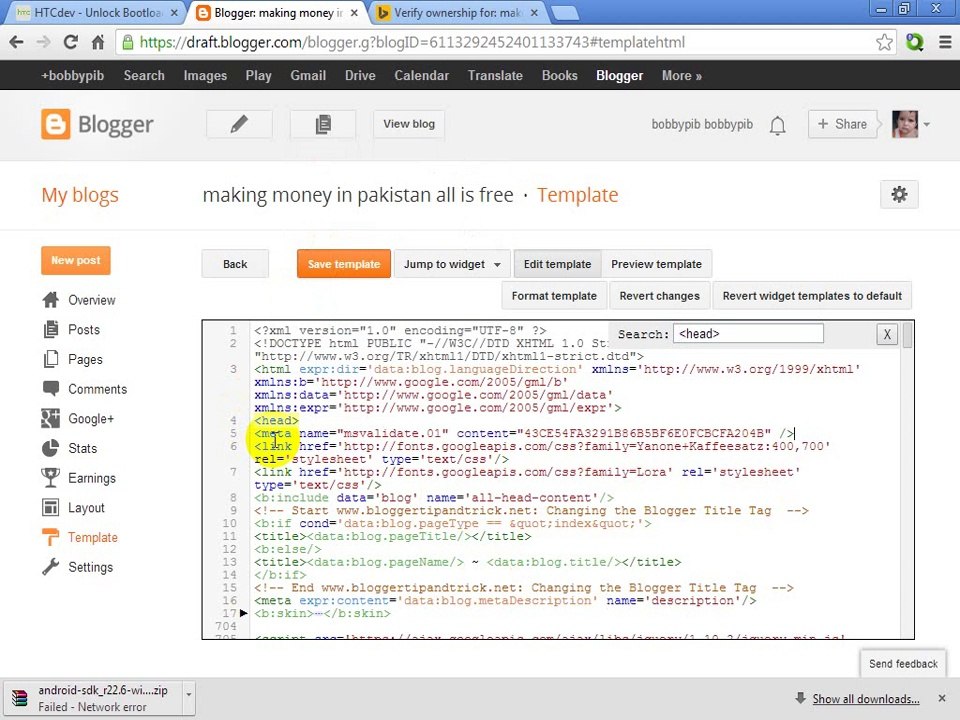Viewport: 960px width, 720px height.
Task: Click the Share button
Action: click(x=842, y=124)
